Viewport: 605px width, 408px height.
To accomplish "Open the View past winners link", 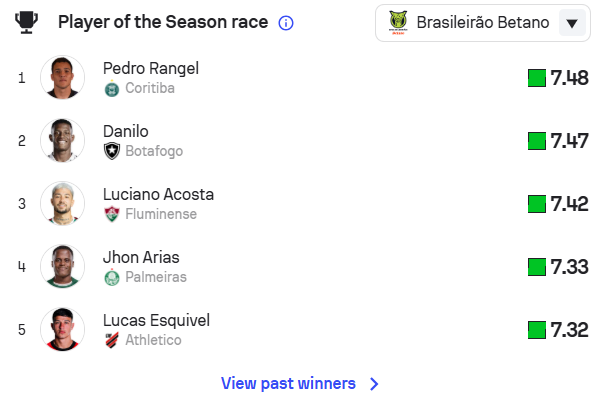I will pyautogui.click(x=288, y=383).
